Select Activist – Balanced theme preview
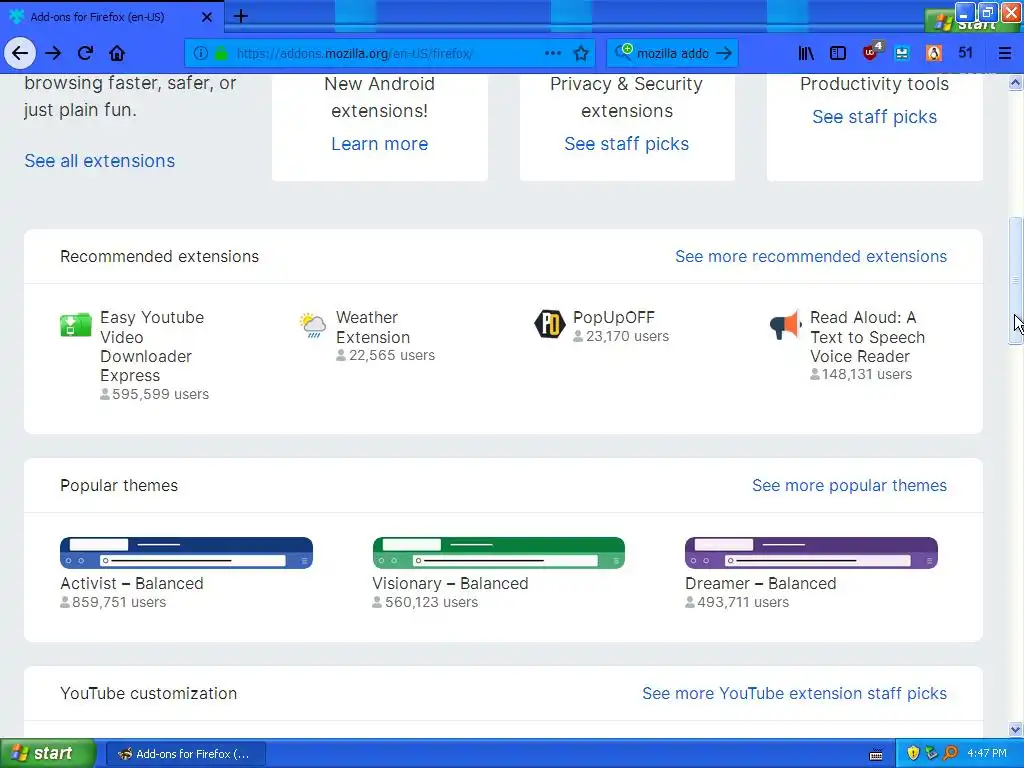This screenshot has width=1024, height=768. click(x=186, y=552)
